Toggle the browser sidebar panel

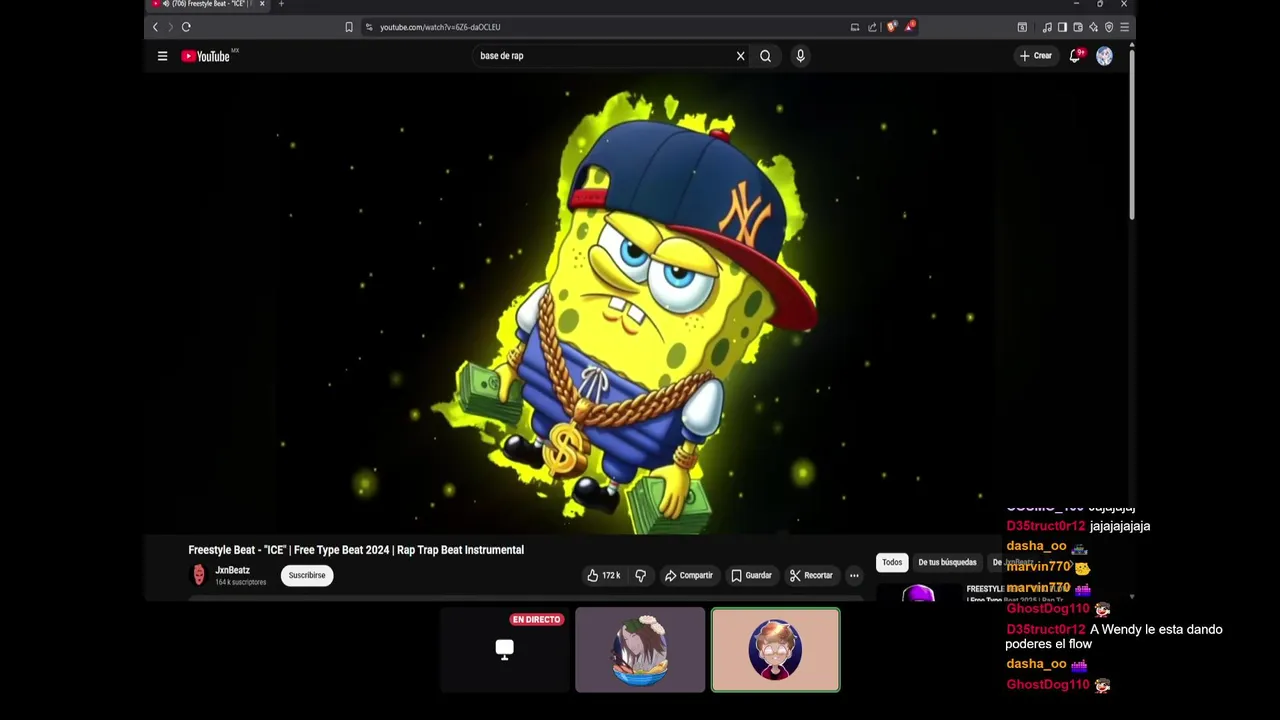1062,27
